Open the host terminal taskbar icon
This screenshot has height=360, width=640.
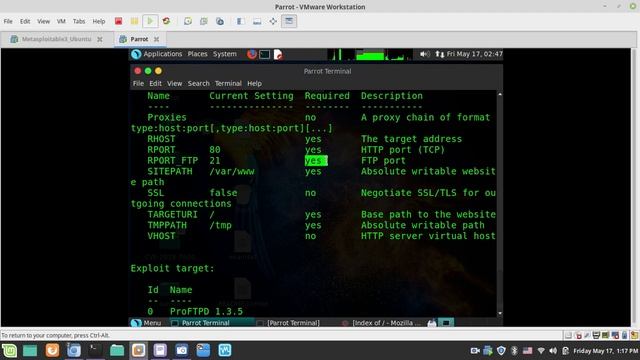(95, 350)
